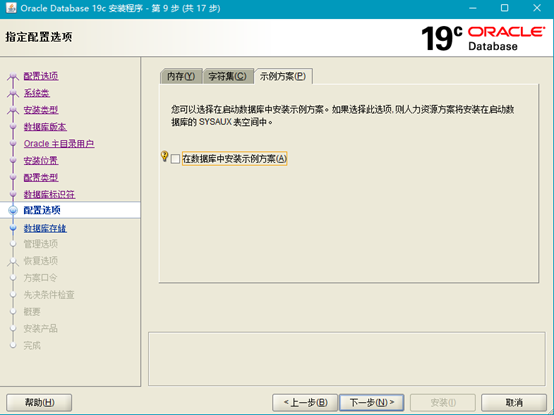Viewport: 554px width, 415px height.
Task: Maximize the installer window
Action: click(x=505, y=8)
